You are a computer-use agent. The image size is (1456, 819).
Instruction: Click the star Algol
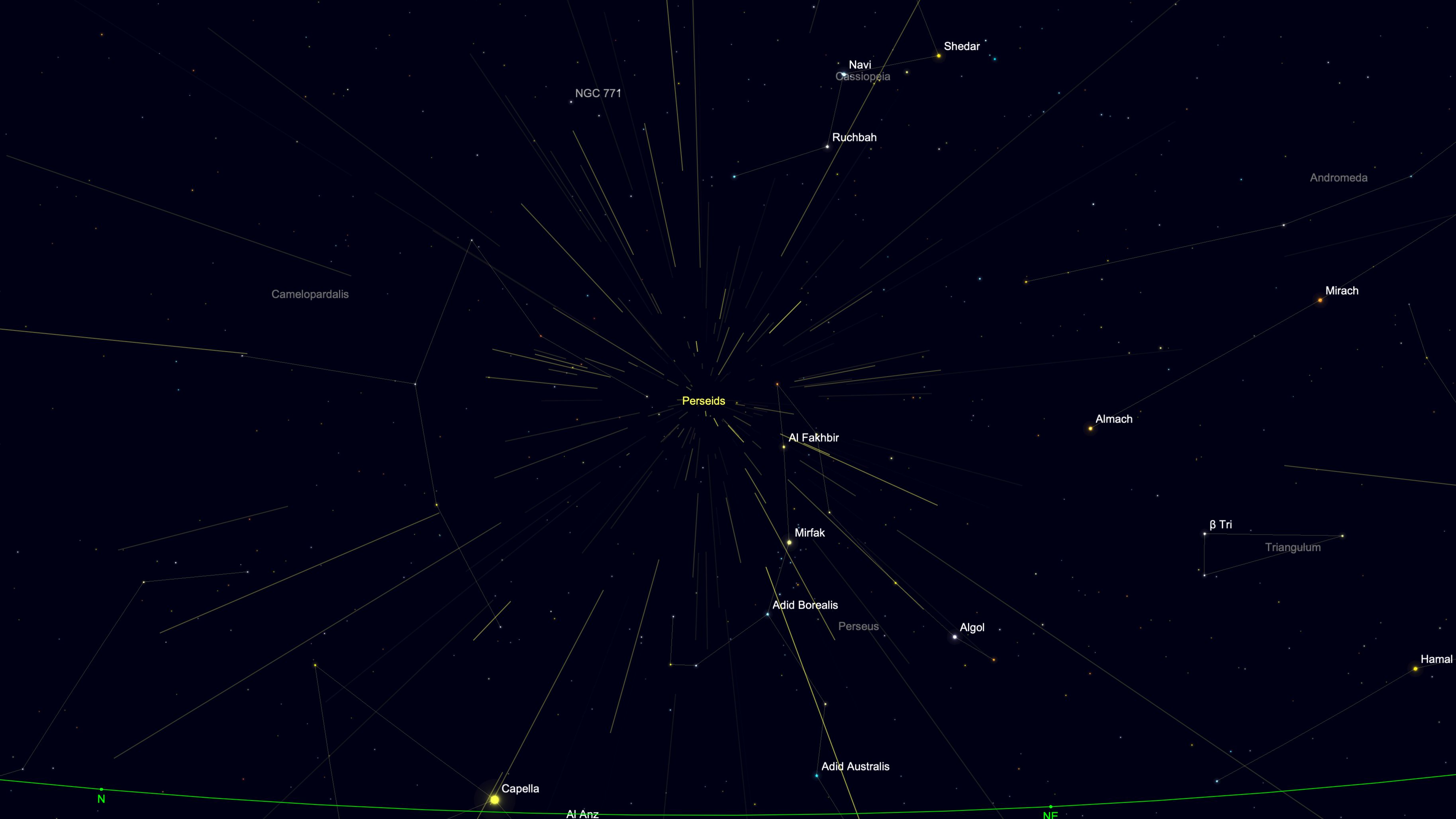click(954, 637)
